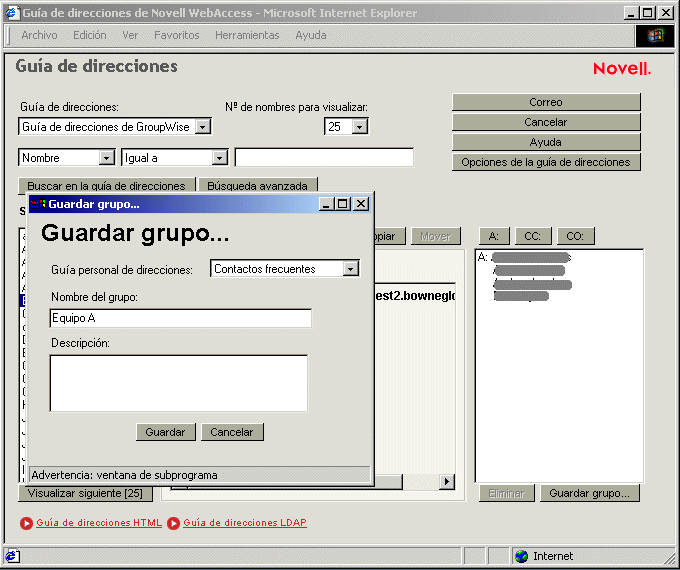Viewport: 680px width, 570px height.
Task: Click the recipients list box
Action: (559, 366)
